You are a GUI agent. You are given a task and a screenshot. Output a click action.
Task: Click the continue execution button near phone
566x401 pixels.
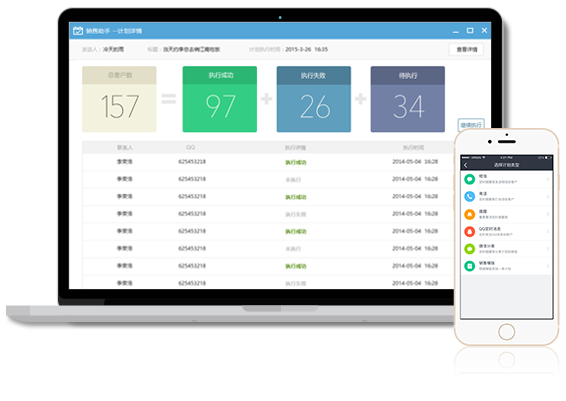coord(471,125)
